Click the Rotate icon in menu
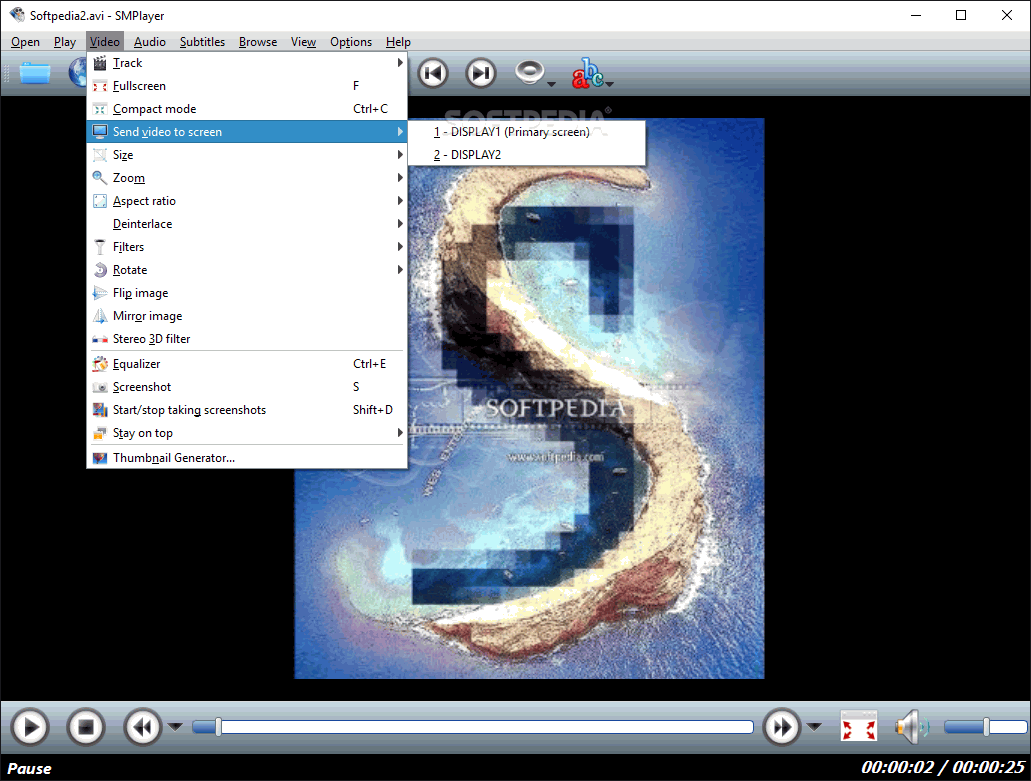 (x=100, y=270)
